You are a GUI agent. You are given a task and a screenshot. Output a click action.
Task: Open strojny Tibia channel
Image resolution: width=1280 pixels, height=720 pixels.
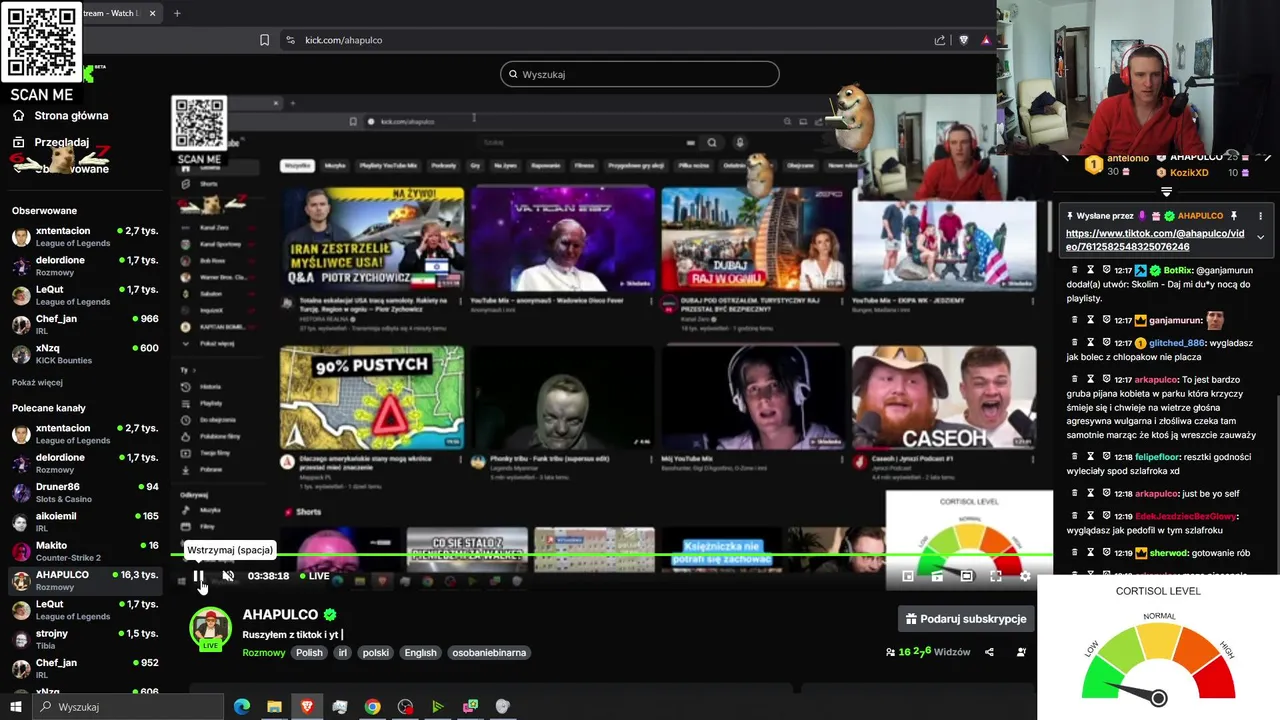[x=85, y=639]
